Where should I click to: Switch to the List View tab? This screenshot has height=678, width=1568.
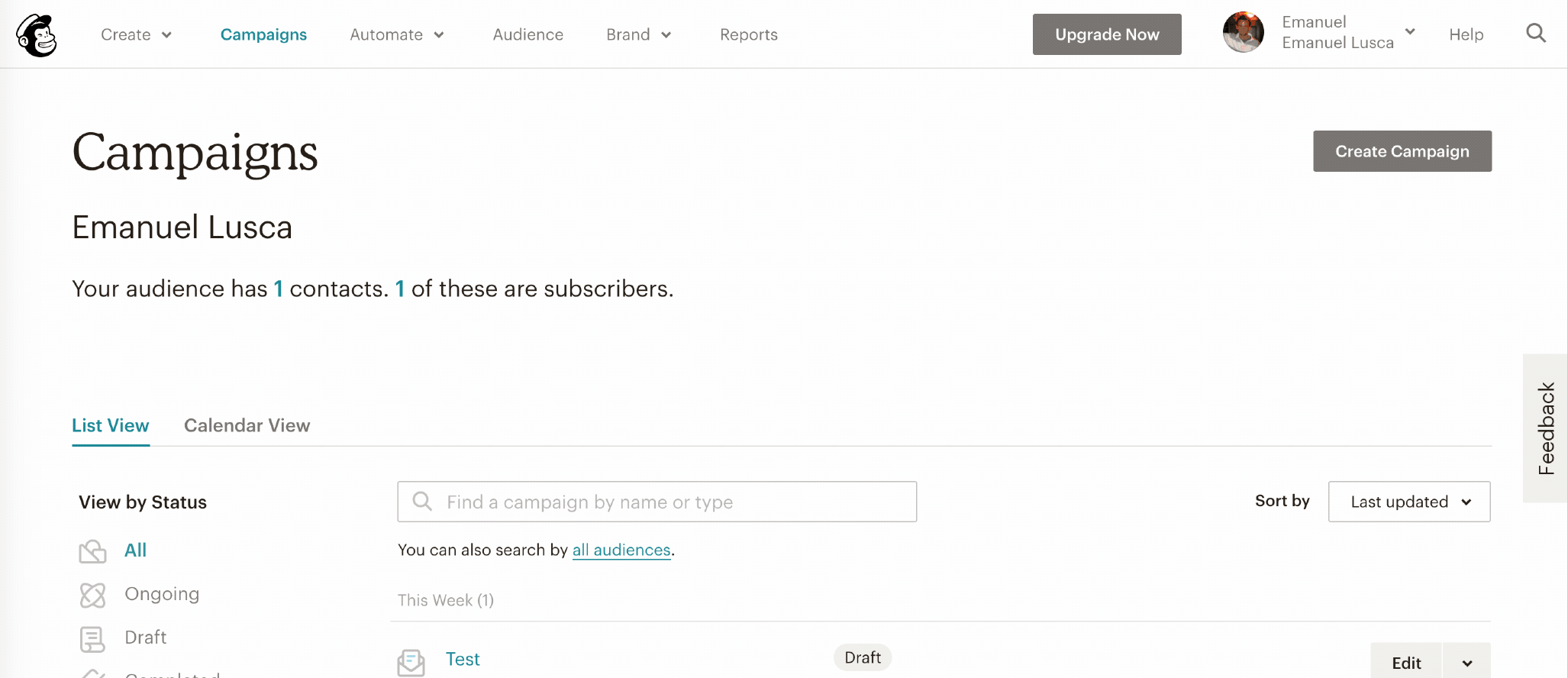pyautogui.click(x=111, y=425)
